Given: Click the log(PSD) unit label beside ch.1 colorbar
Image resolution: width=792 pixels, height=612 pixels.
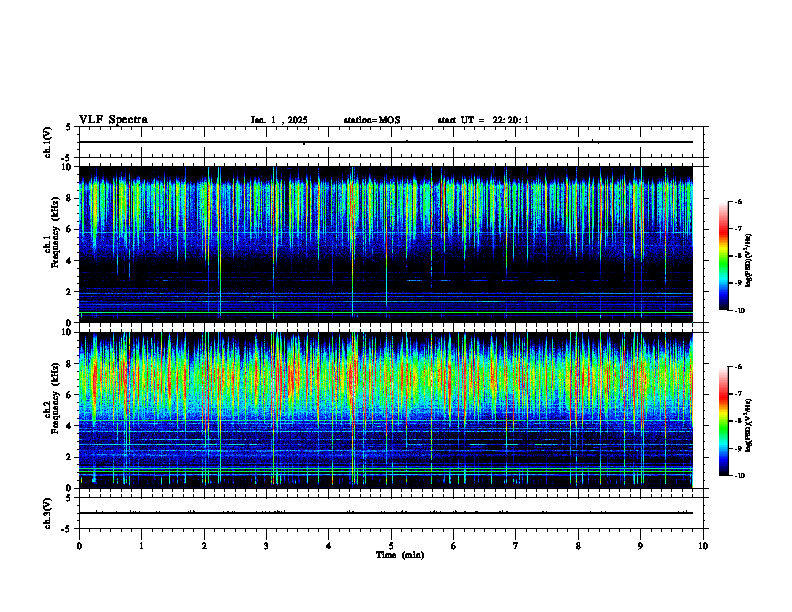Looking at the screenshot, I should pyautogui.click(x=749, y=261).
